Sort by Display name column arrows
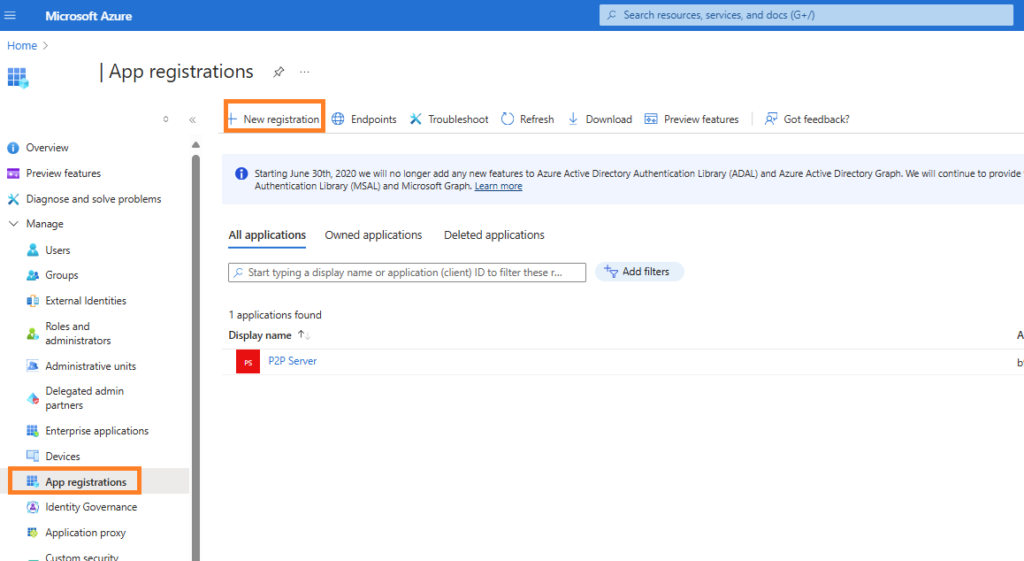Viewport: 1024px width, 561px height. 304,335
